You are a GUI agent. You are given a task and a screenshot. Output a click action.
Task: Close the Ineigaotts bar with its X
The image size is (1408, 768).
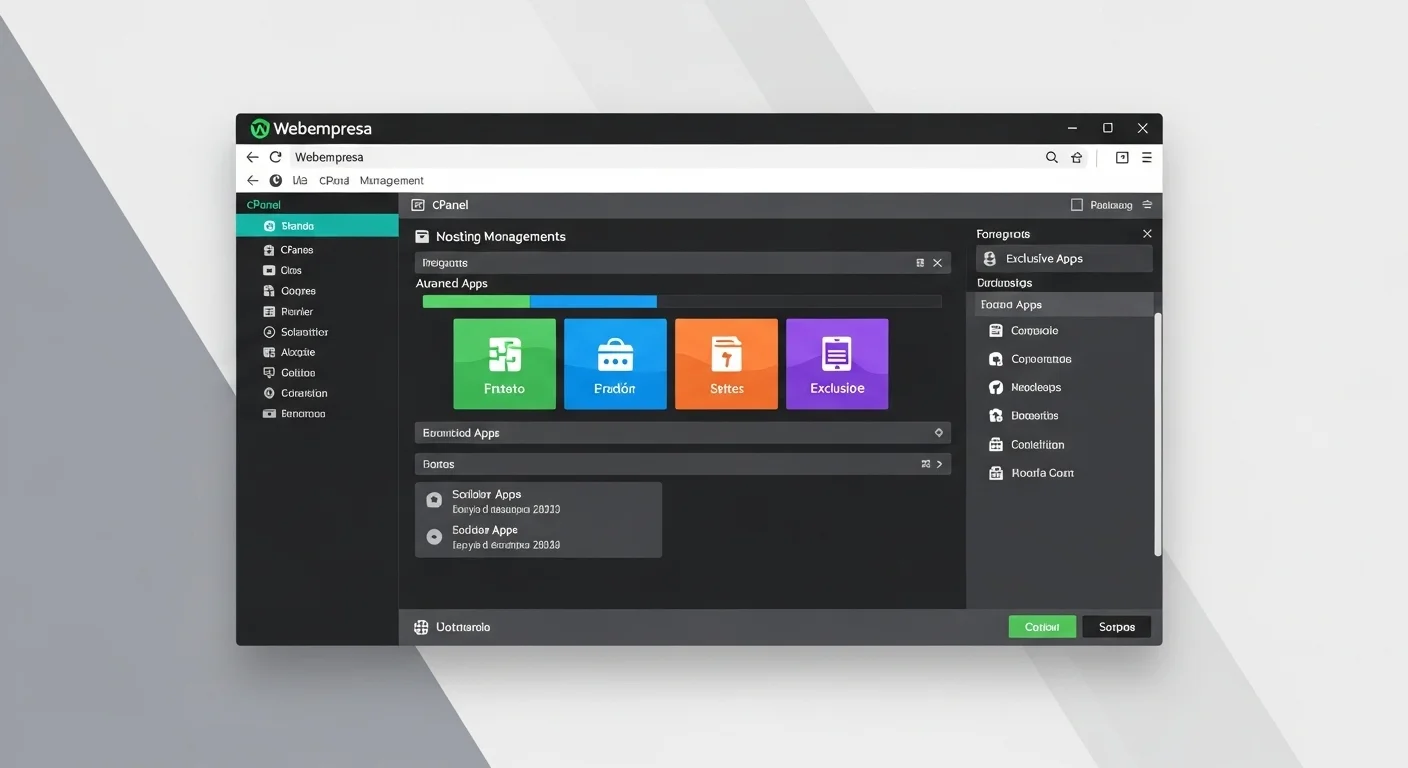point(937,263)
